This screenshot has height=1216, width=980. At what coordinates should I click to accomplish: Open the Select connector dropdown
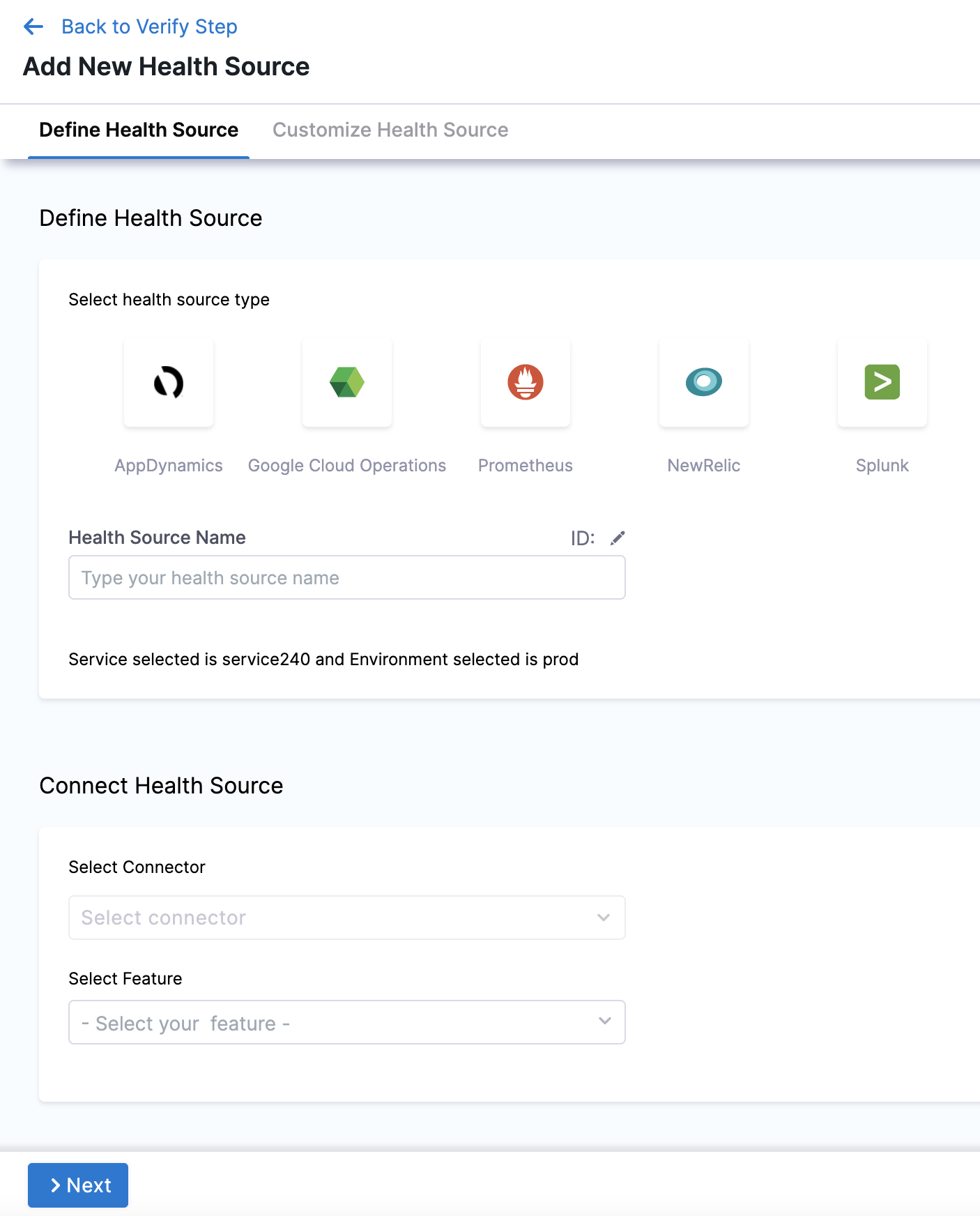point(335,918)
